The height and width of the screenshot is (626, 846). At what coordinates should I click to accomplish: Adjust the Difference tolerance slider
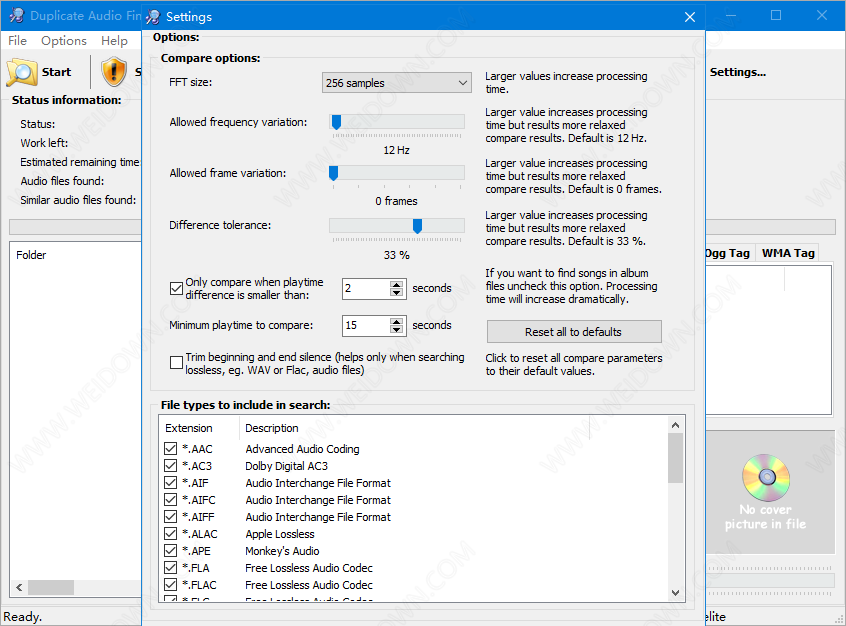tap(417, 226)
